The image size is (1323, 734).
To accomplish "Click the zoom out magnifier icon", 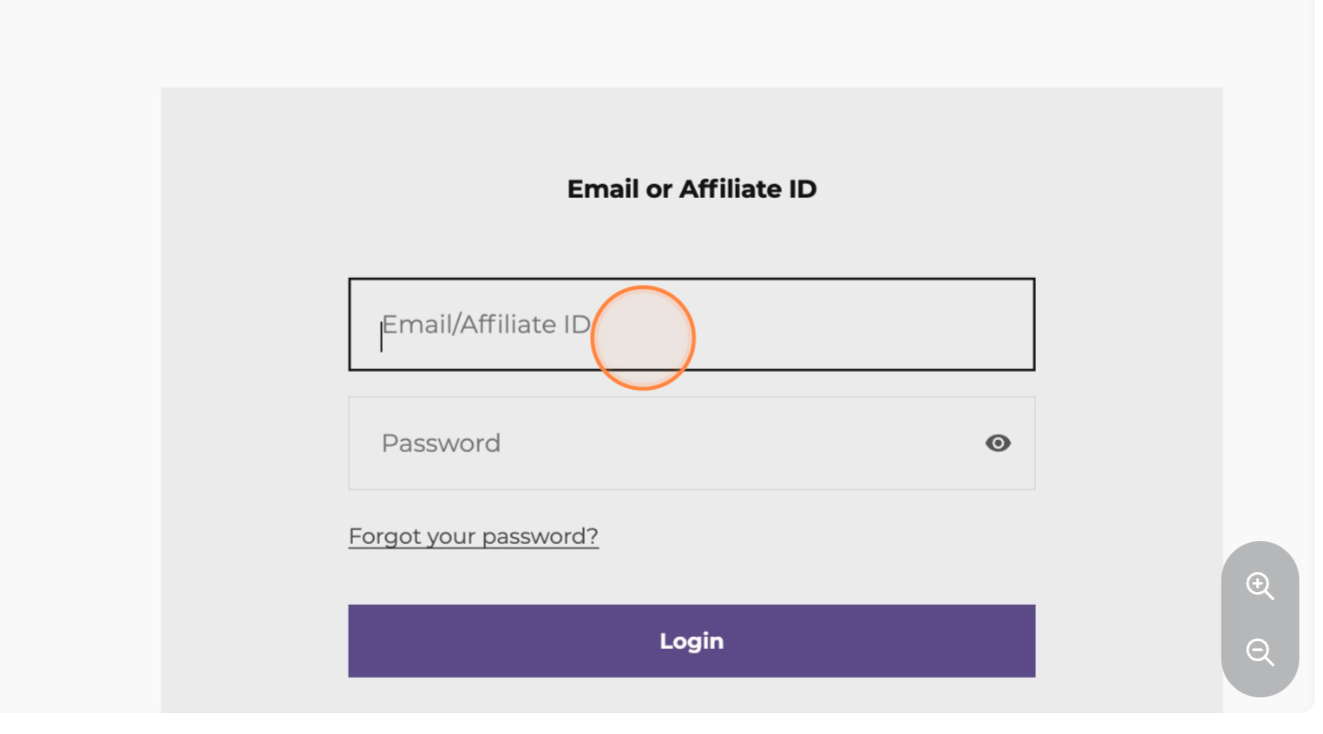I will (x=1259, y=653).
